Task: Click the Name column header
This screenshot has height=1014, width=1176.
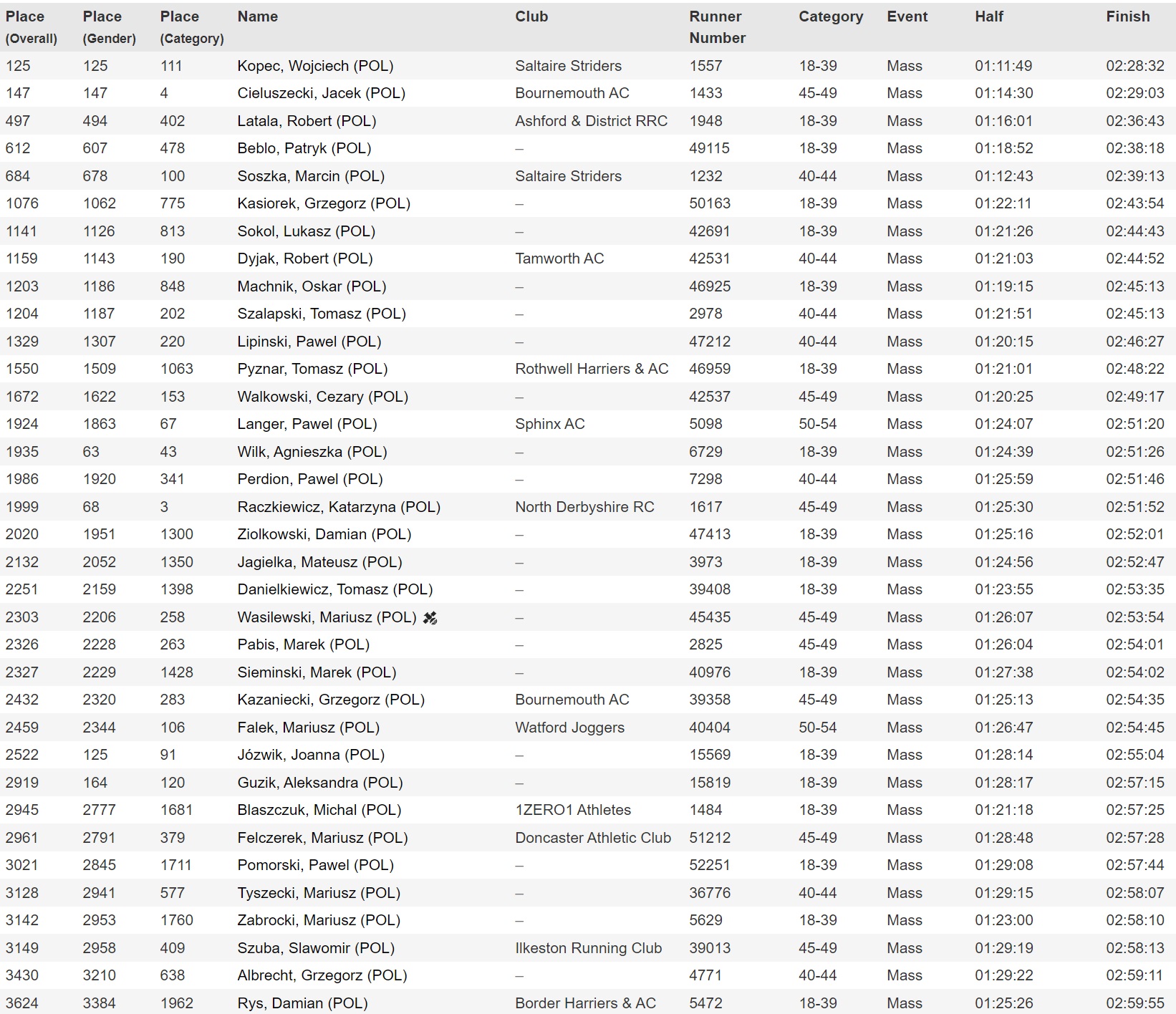Action: (258, 16)
